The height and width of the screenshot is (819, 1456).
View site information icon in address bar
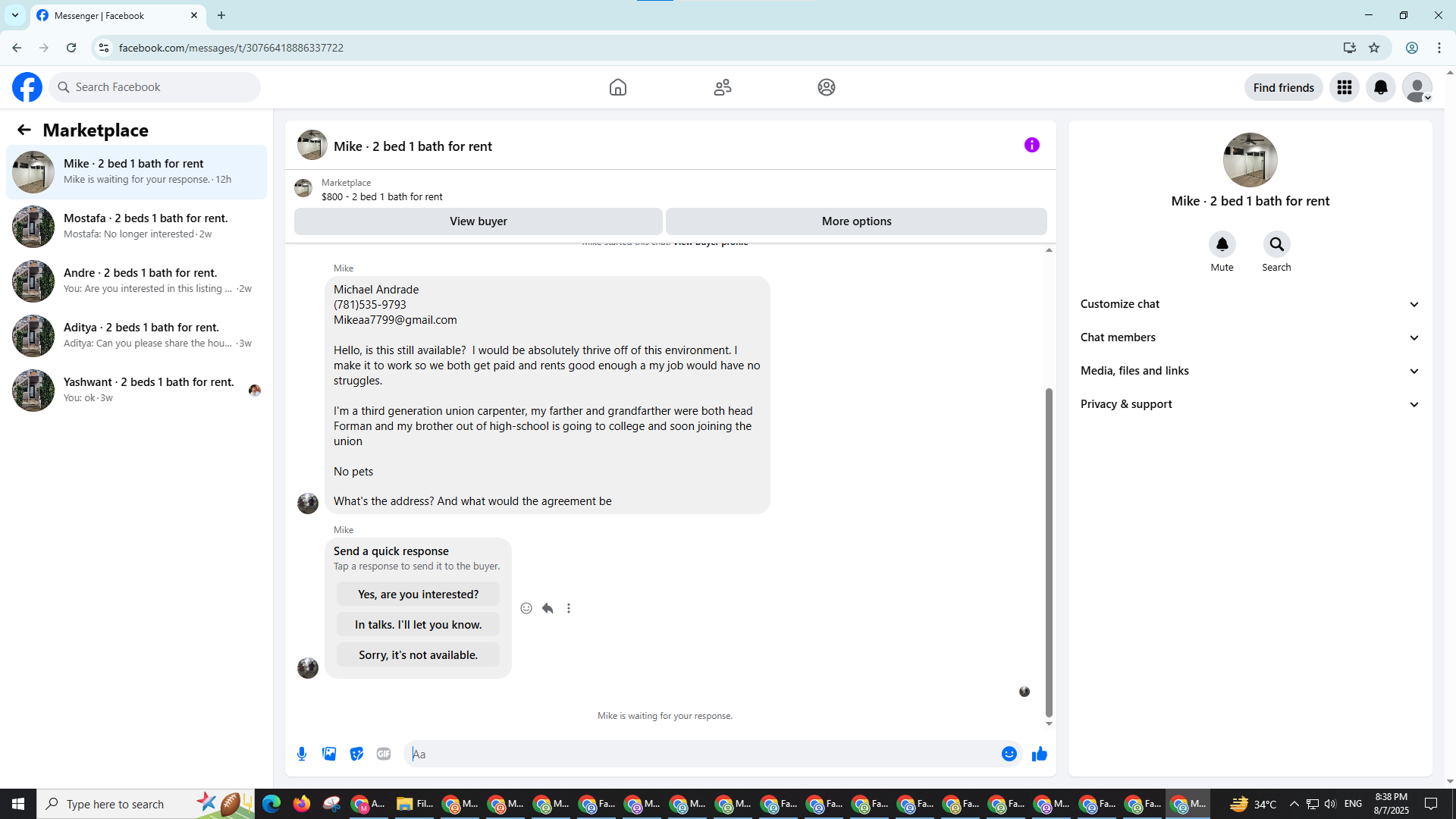[x=104, y=48]
